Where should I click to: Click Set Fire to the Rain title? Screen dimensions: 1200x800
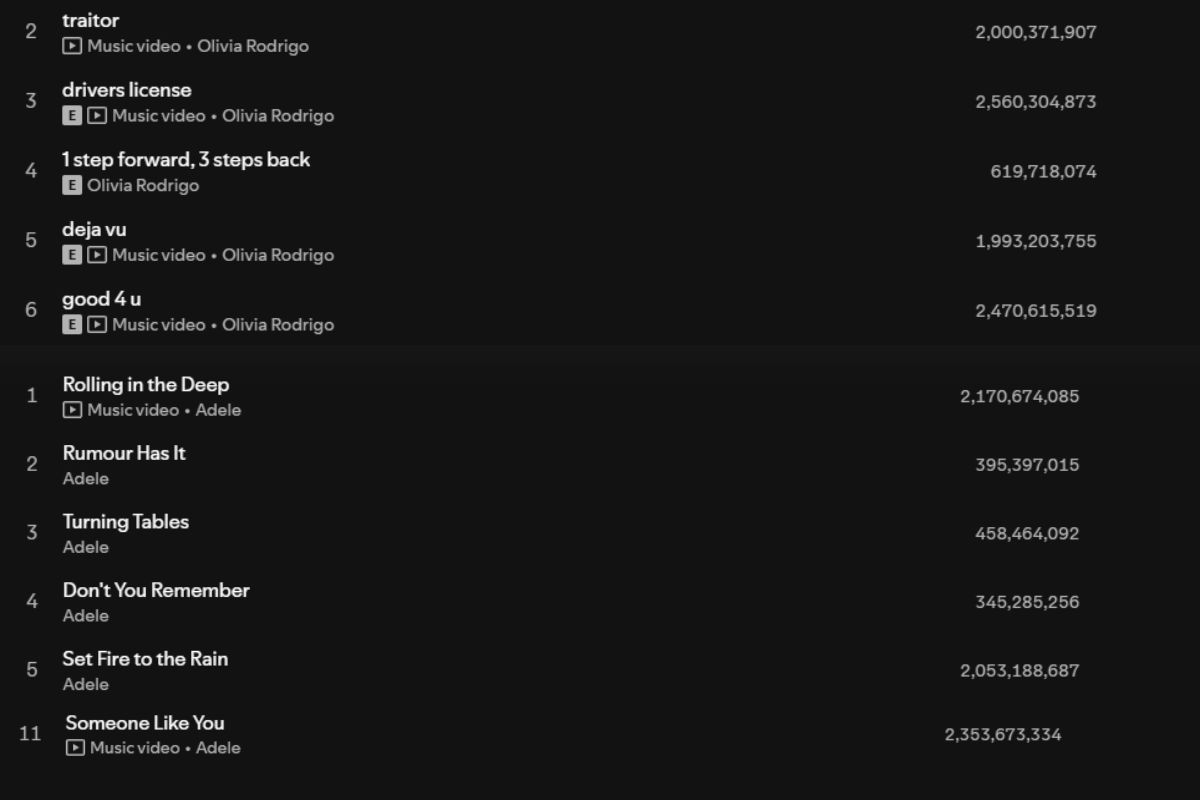[x=145, y=659]
